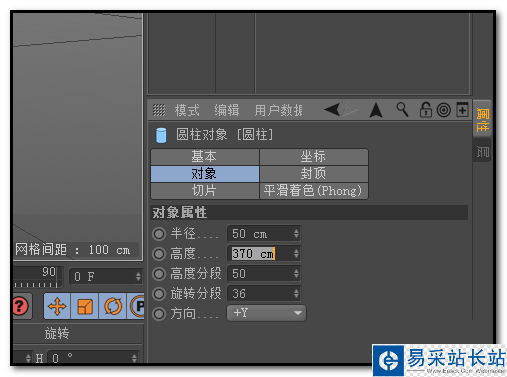Toggle the 高度 animation circle

pos(159,254)
